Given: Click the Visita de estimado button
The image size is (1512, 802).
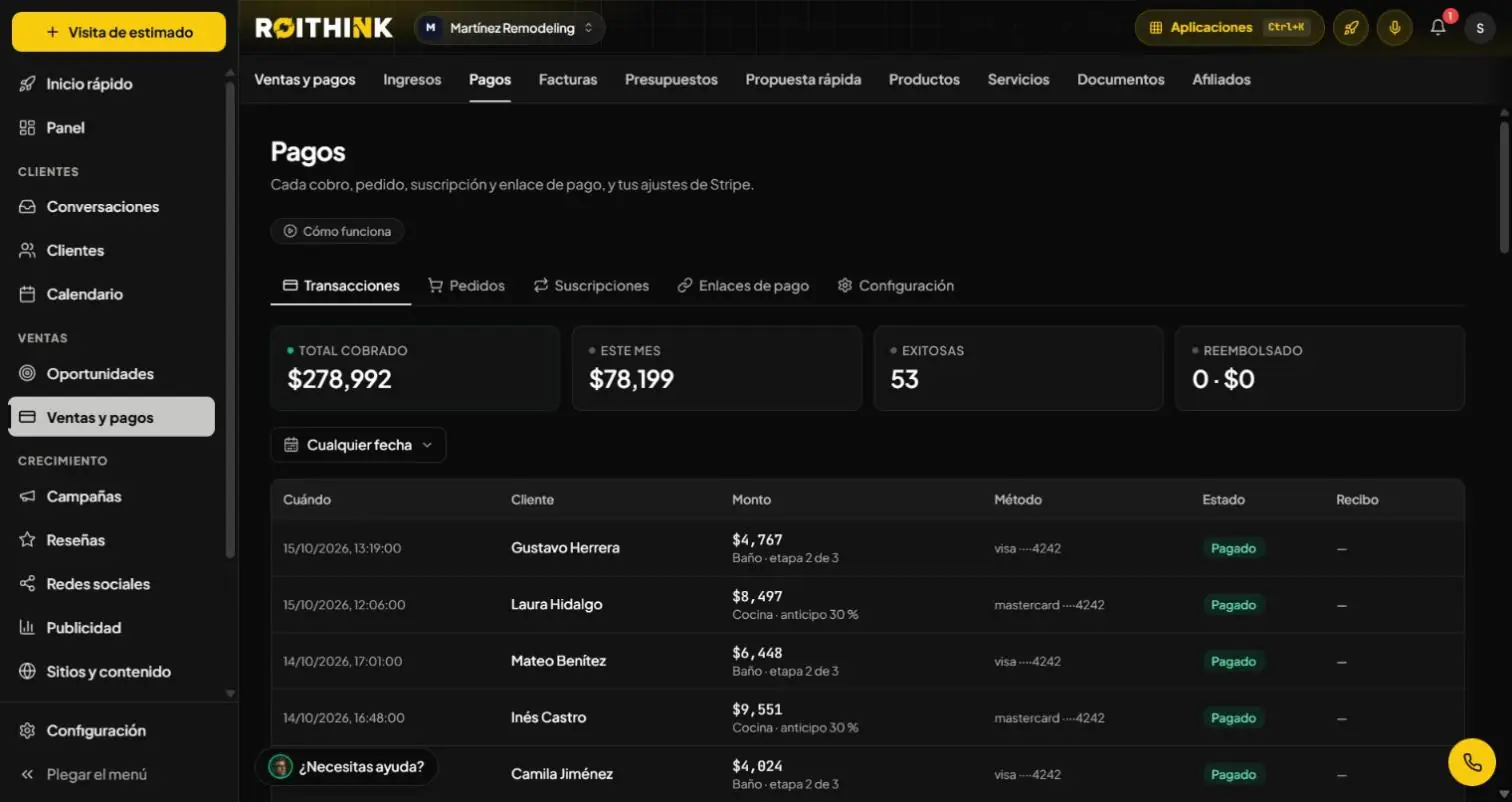Looking at the screenshot, I should pyautogui.click(x=119, y=32).
